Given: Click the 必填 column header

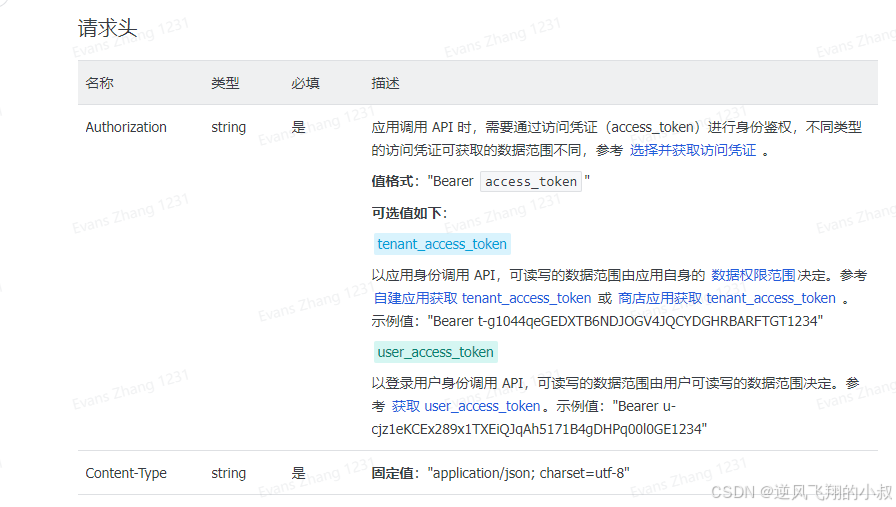Looking at the screenshot, I should tap(305, 83).
